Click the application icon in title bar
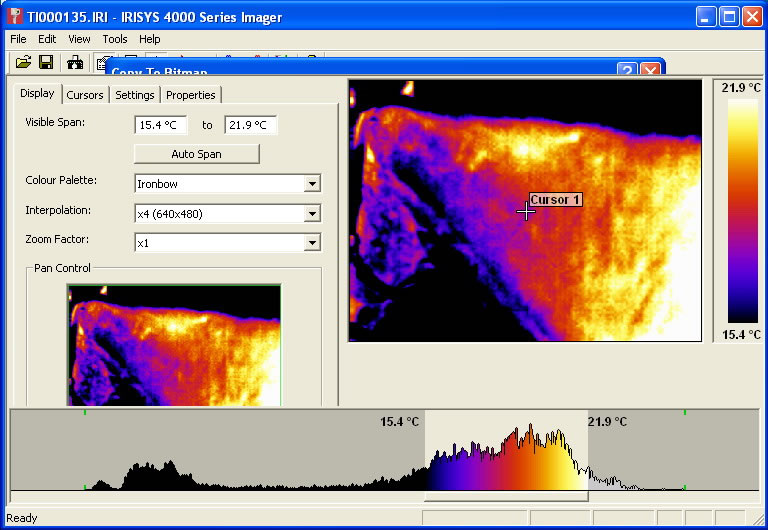Screen dimensions: 768x530 (x=14, y=17)
